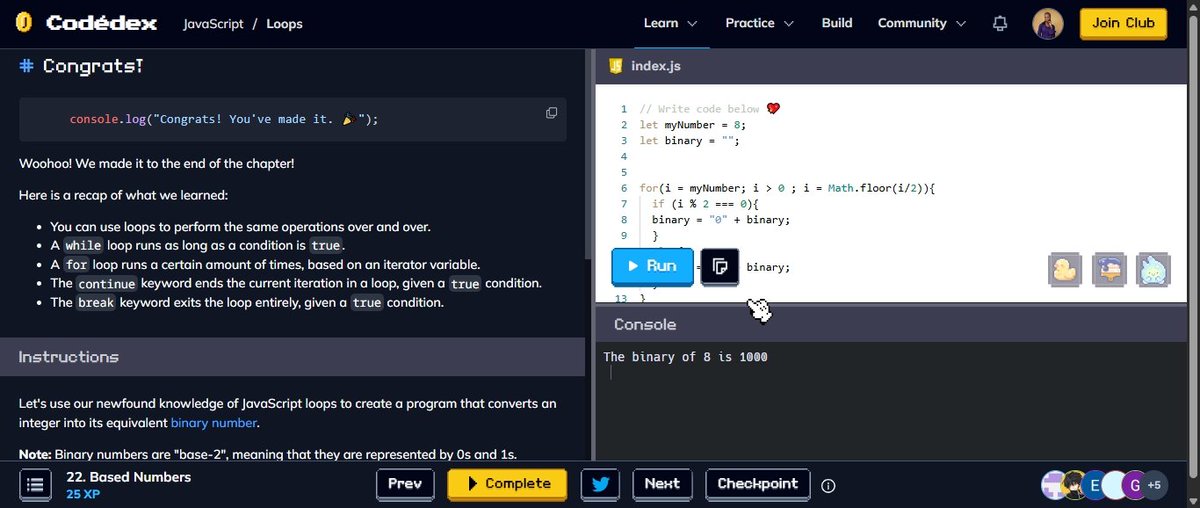The image size is (1200, 508).
Task: Open the blue ghost assistant icon
Action: [x=1153, y=269]
